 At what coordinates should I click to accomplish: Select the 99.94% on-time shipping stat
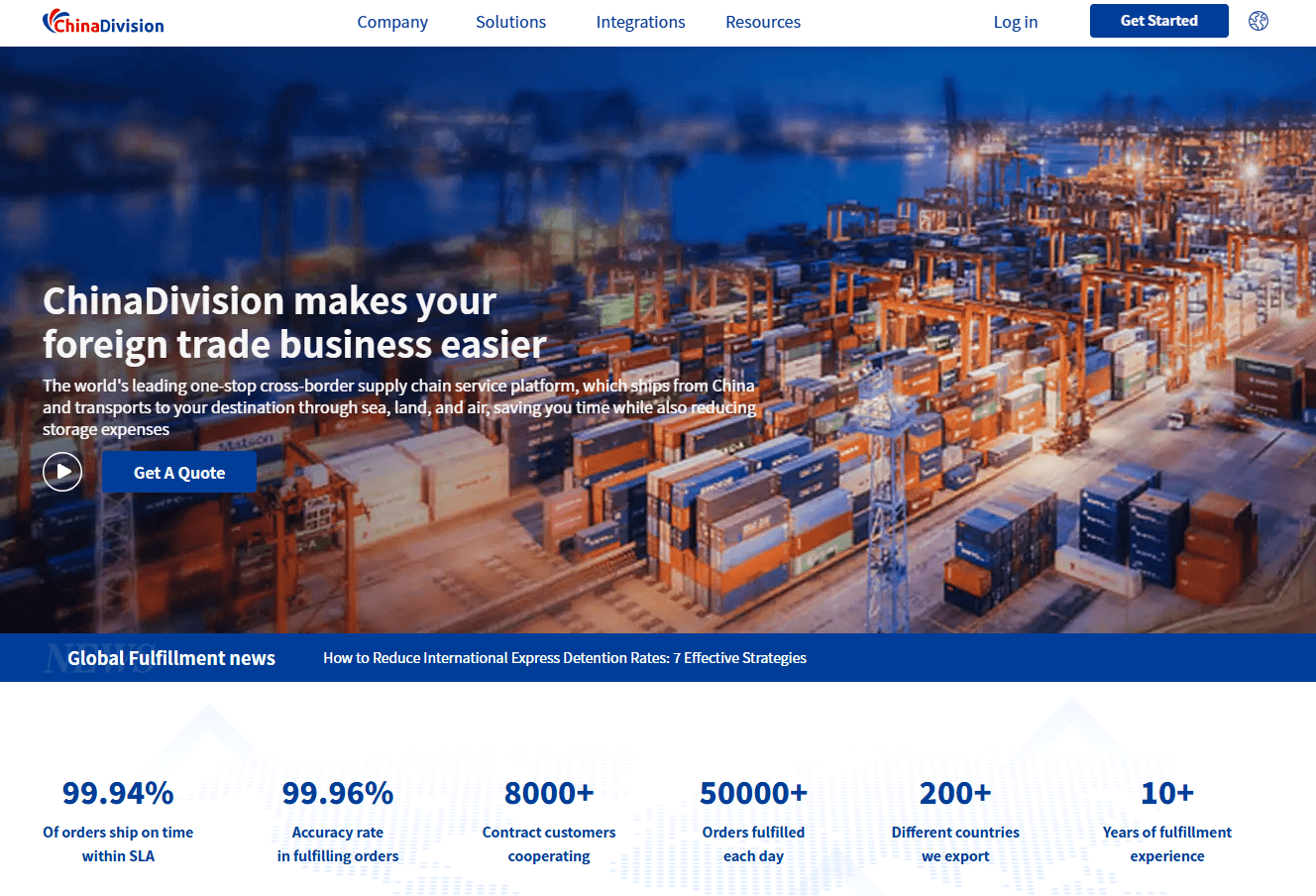[x=118, y=794]
